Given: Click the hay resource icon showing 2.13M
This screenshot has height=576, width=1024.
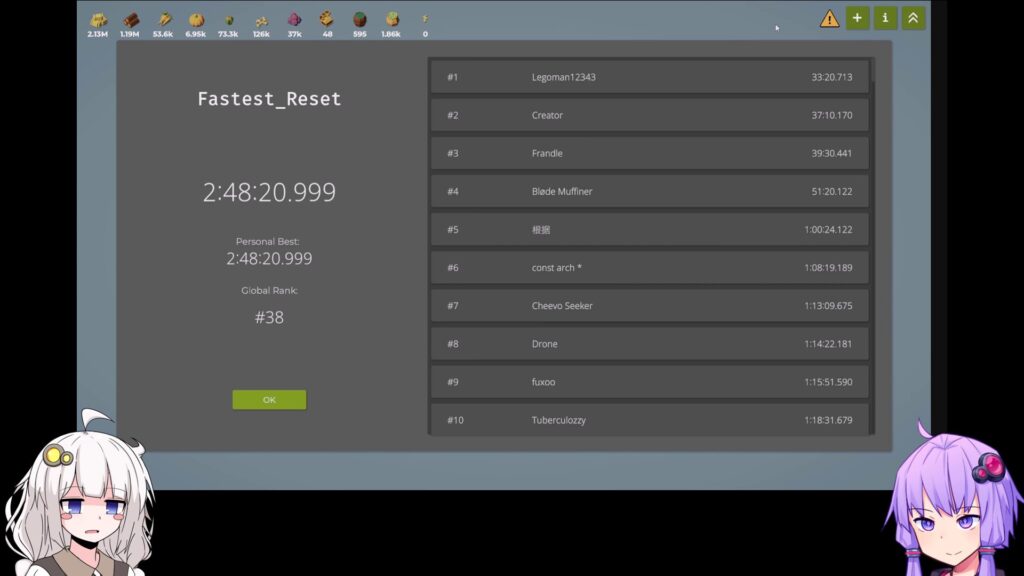Looking at the screenshot, I should (98, 20).
